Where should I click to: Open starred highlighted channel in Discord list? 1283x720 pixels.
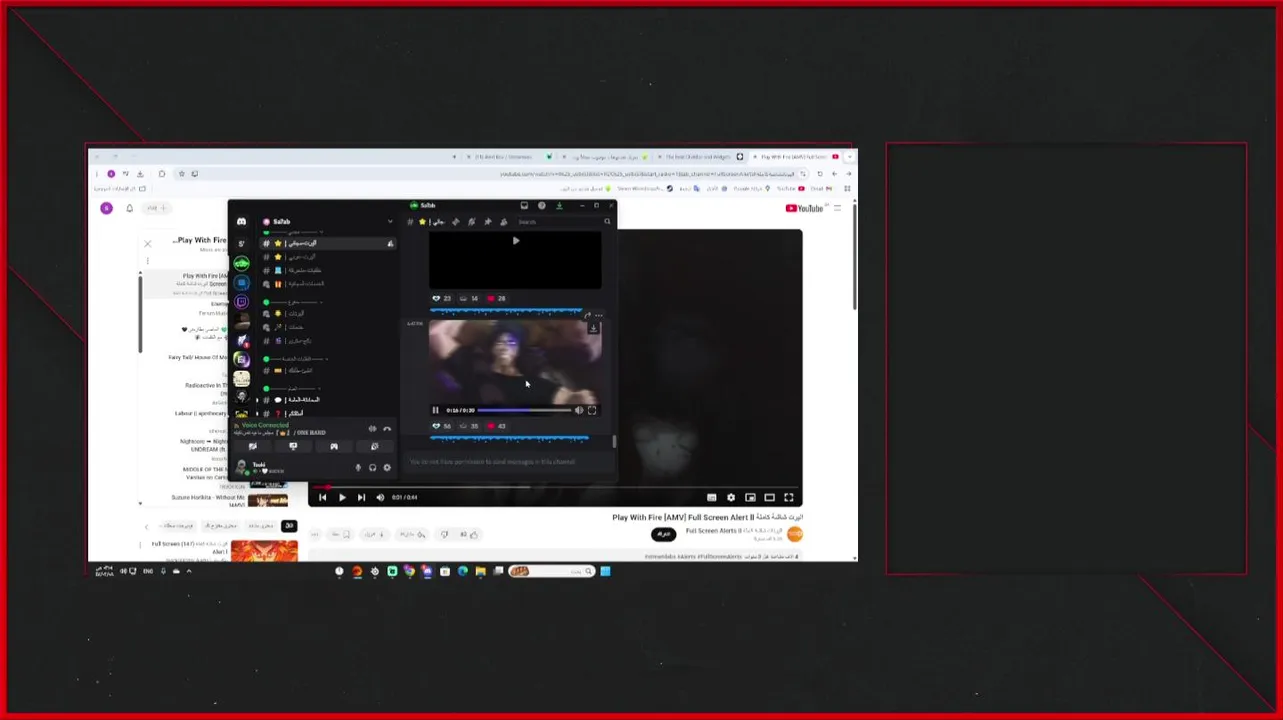click(x=328, y=243)
